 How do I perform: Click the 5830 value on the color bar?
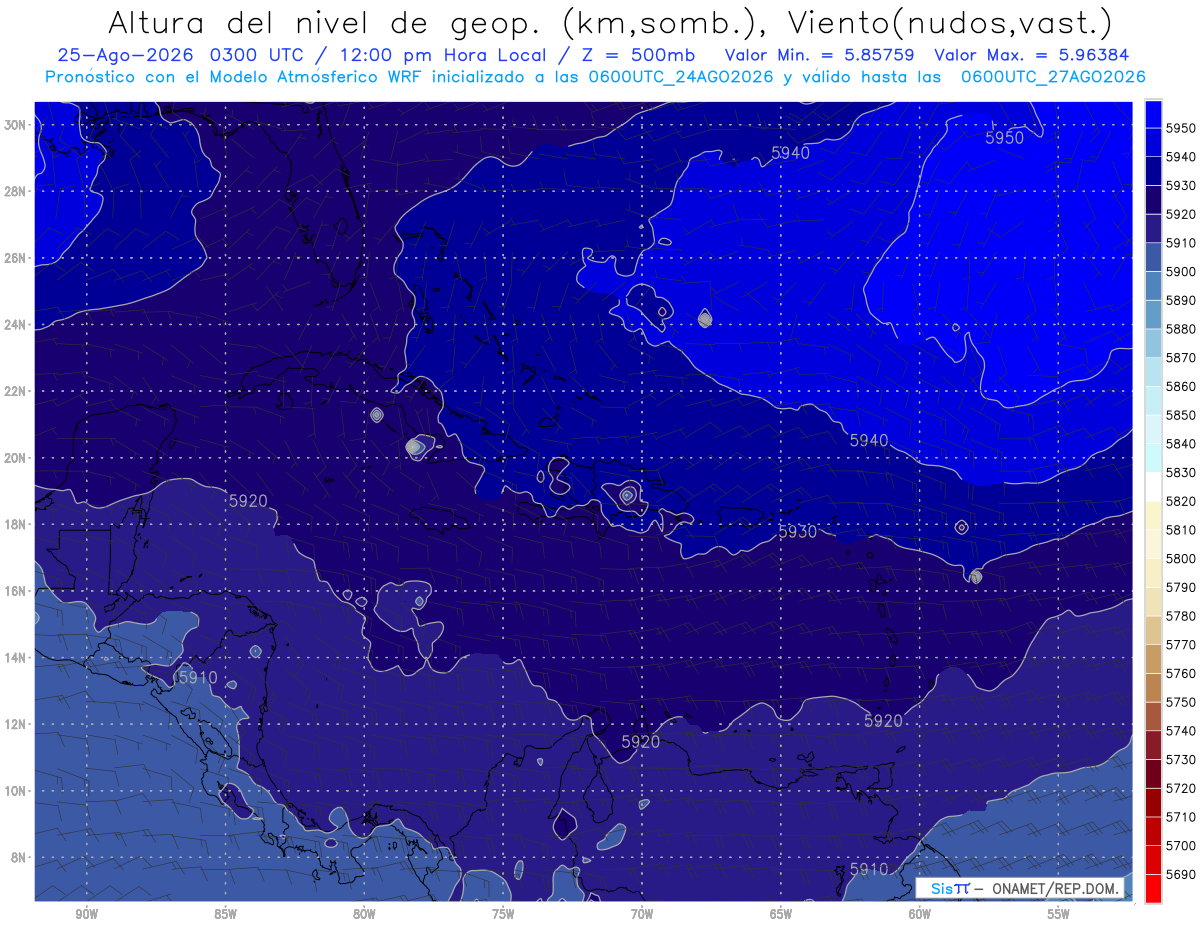(x=1181, y=472)
